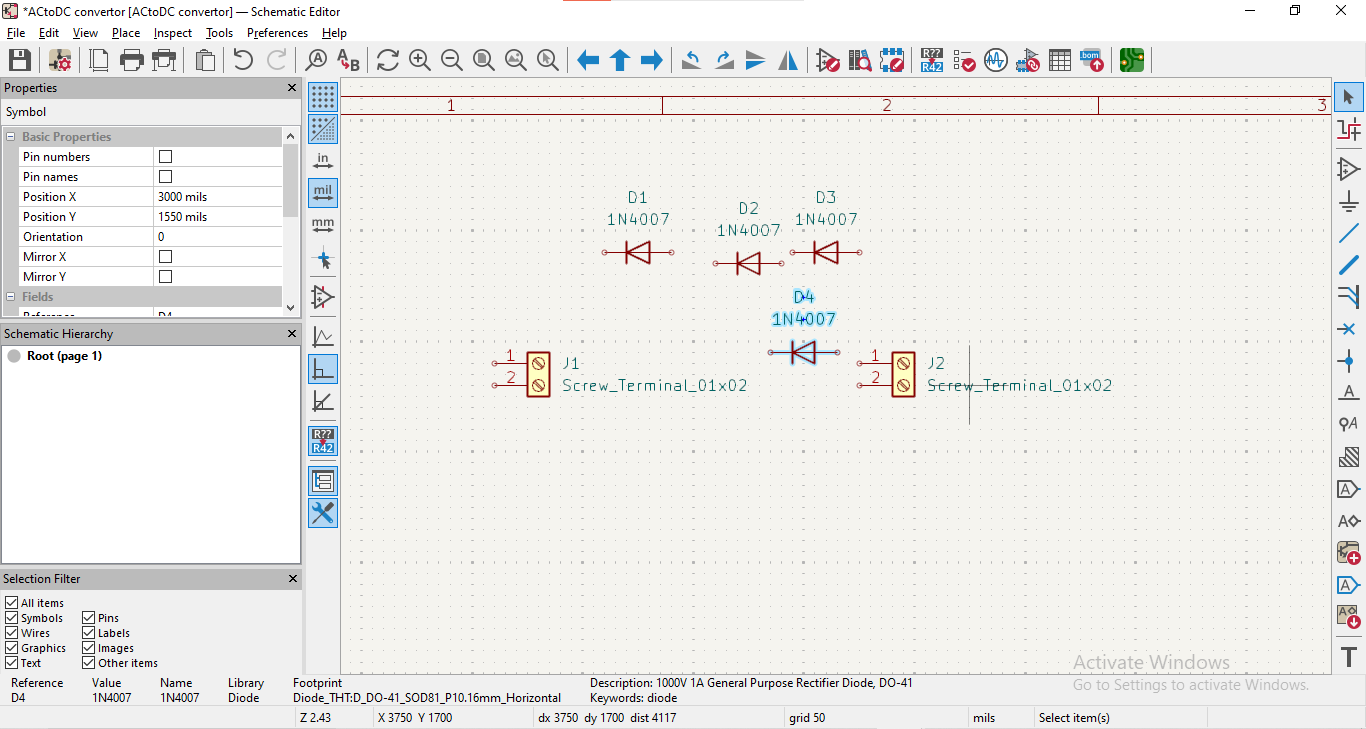Image resolution: width=1366 pixels, height=729 pixels.
Task: Toggle grid display dots
Action: point(323,97)
